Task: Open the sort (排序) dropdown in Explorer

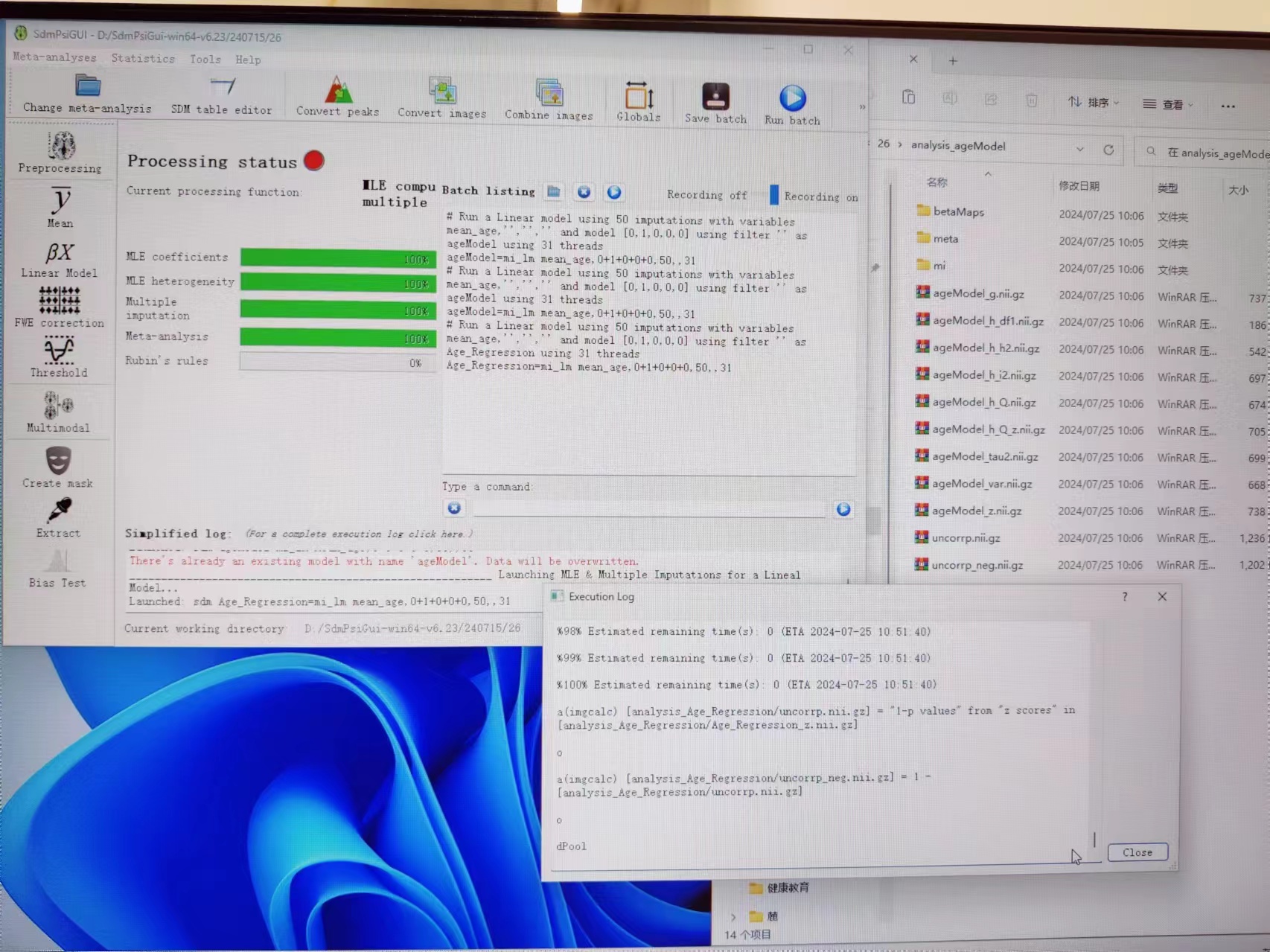Action: (1093, 103)
